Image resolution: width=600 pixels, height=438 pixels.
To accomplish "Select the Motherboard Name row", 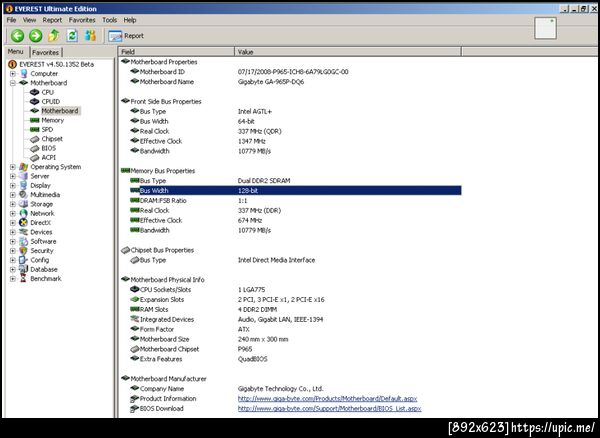I will pyautogui.click(x=295, y=82).
